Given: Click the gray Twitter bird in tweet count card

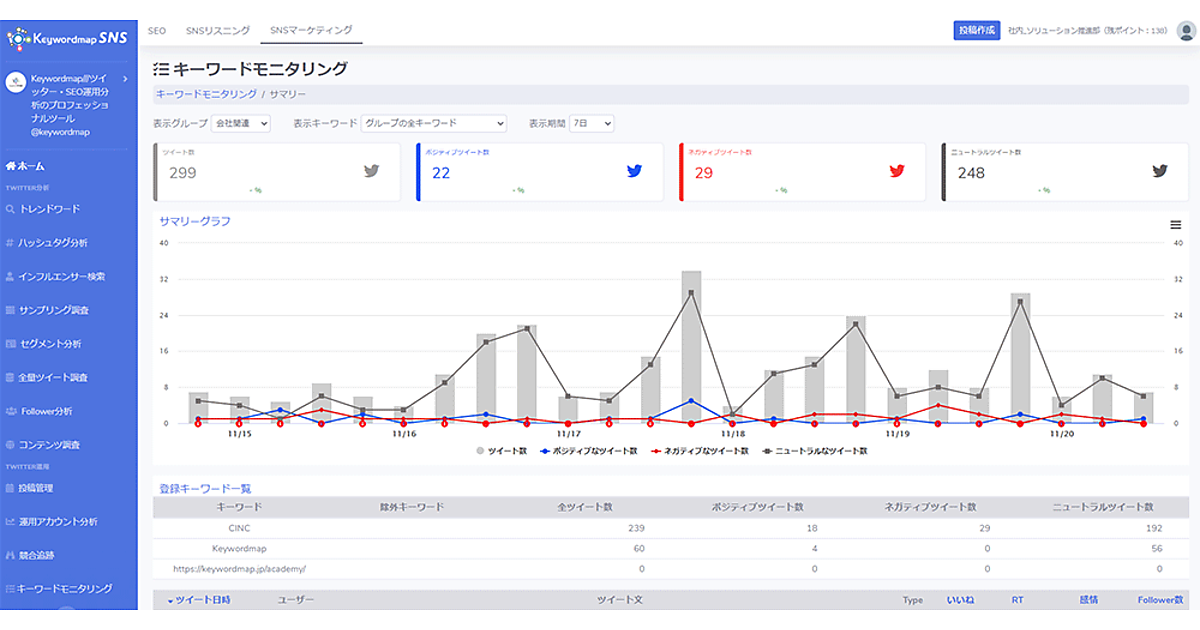Looking at the screenshot, I should coord(372,171).
